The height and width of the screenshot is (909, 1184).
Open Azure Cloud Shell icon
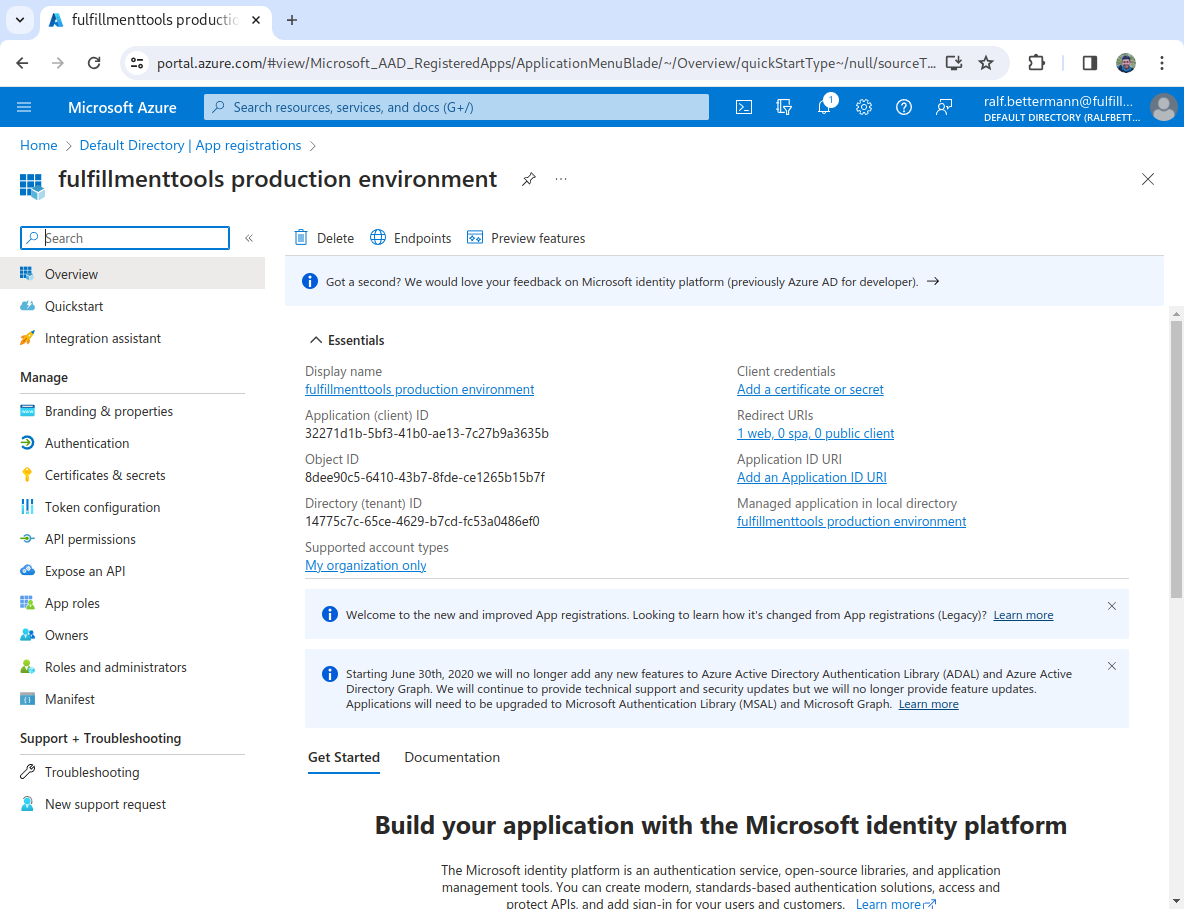pyautogui.click(x=744, y=107)
